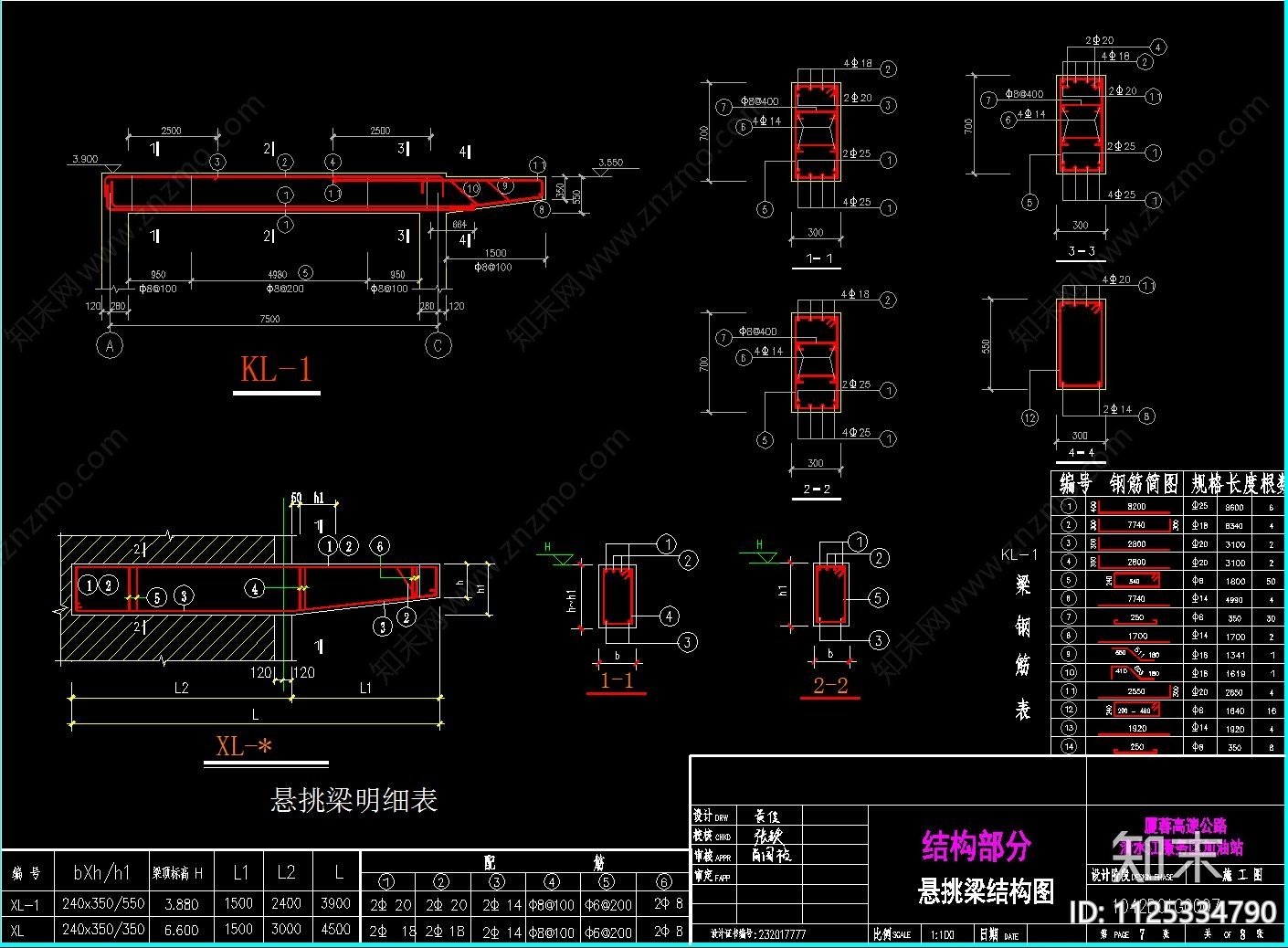Viewport: 1288px width, 948px height.
Task: Click the 3000 value in L2 column
Action: (286, 929)
